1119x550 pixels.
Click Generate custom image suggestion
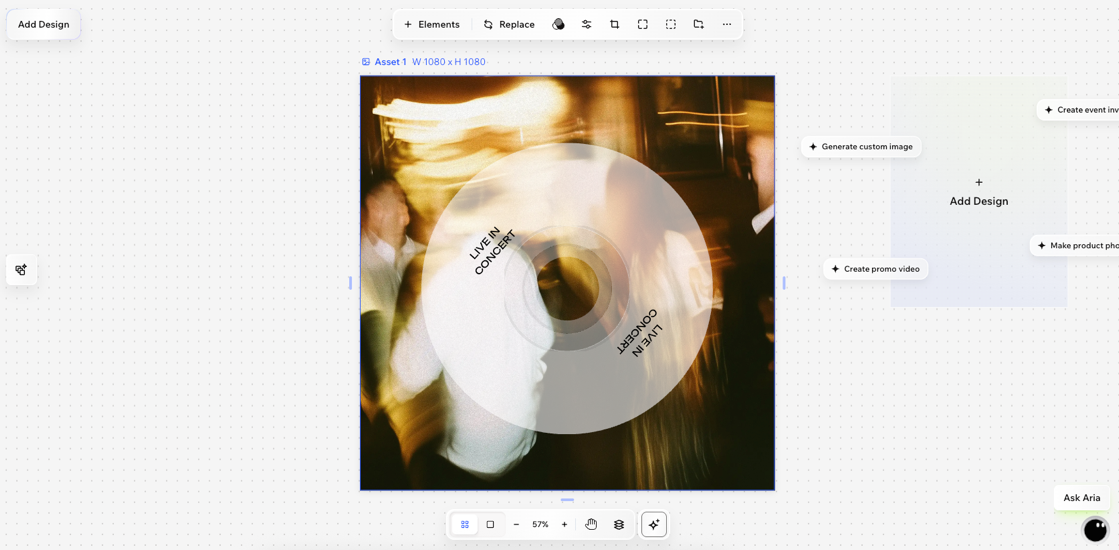pyautogui.click(x=861, y=147)
